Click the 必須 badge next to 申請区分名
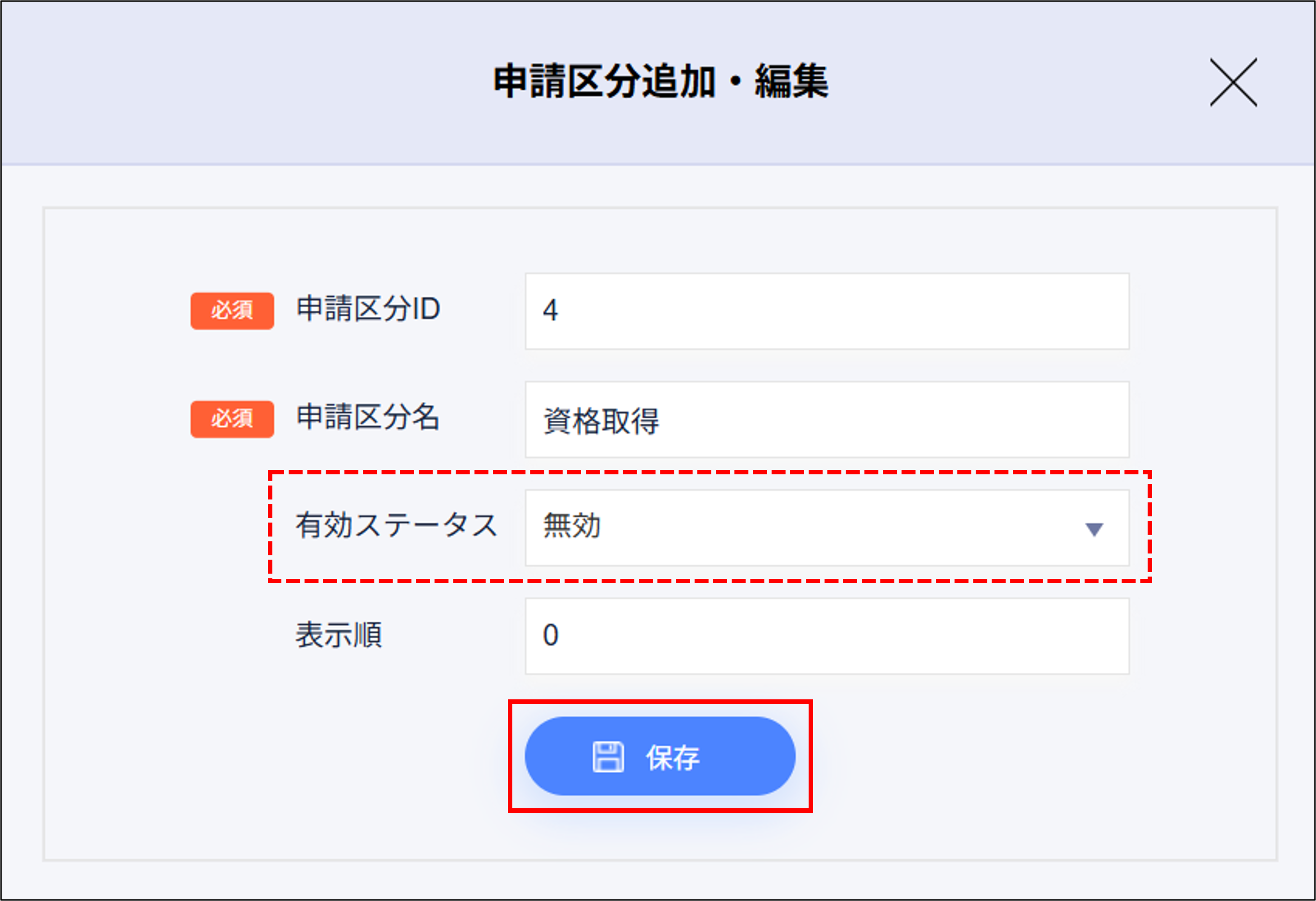This screenshot has height=901, width=1316. tap(231, 419)
